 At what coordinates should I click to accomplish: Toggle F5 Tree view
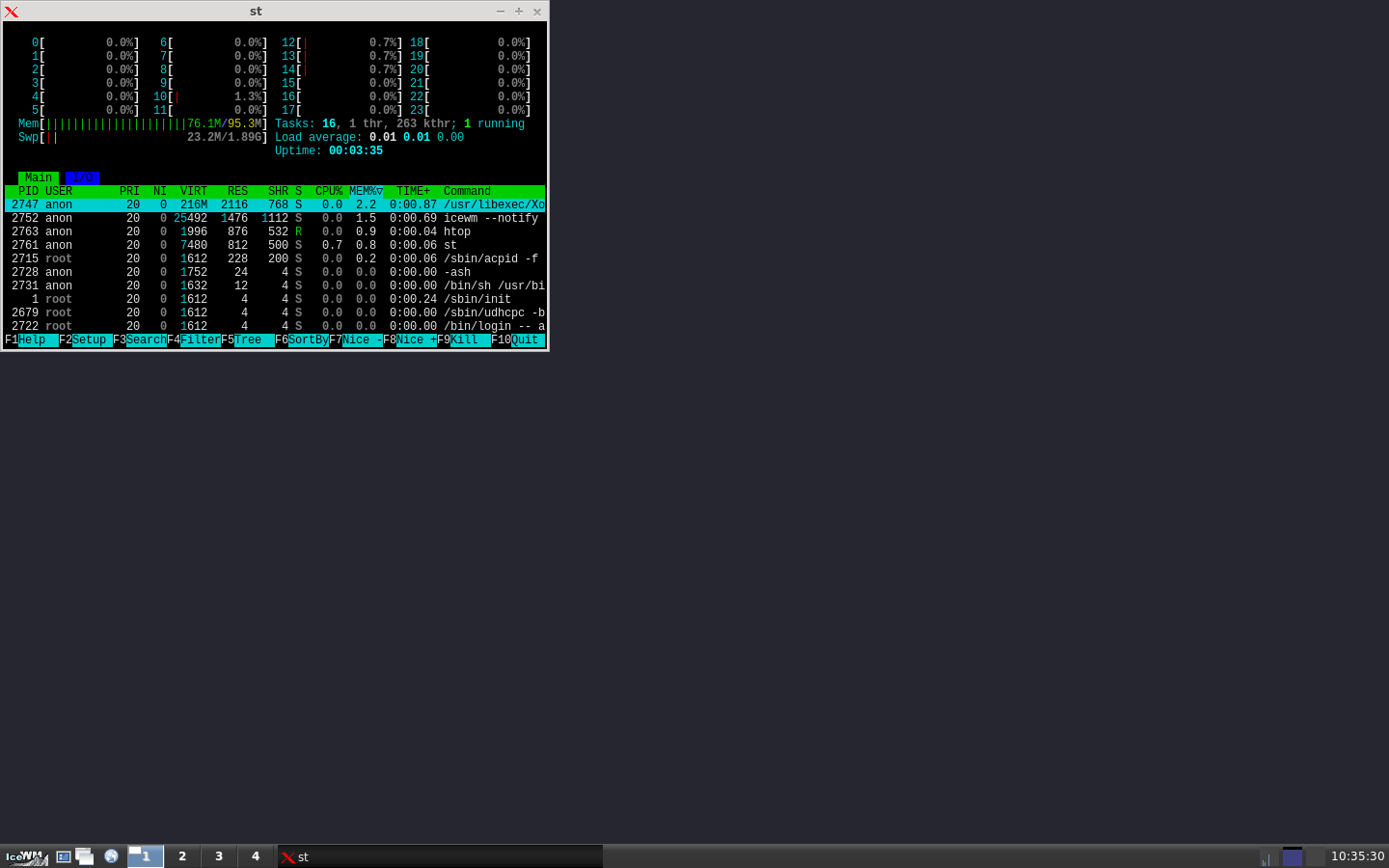pos(248,340)
